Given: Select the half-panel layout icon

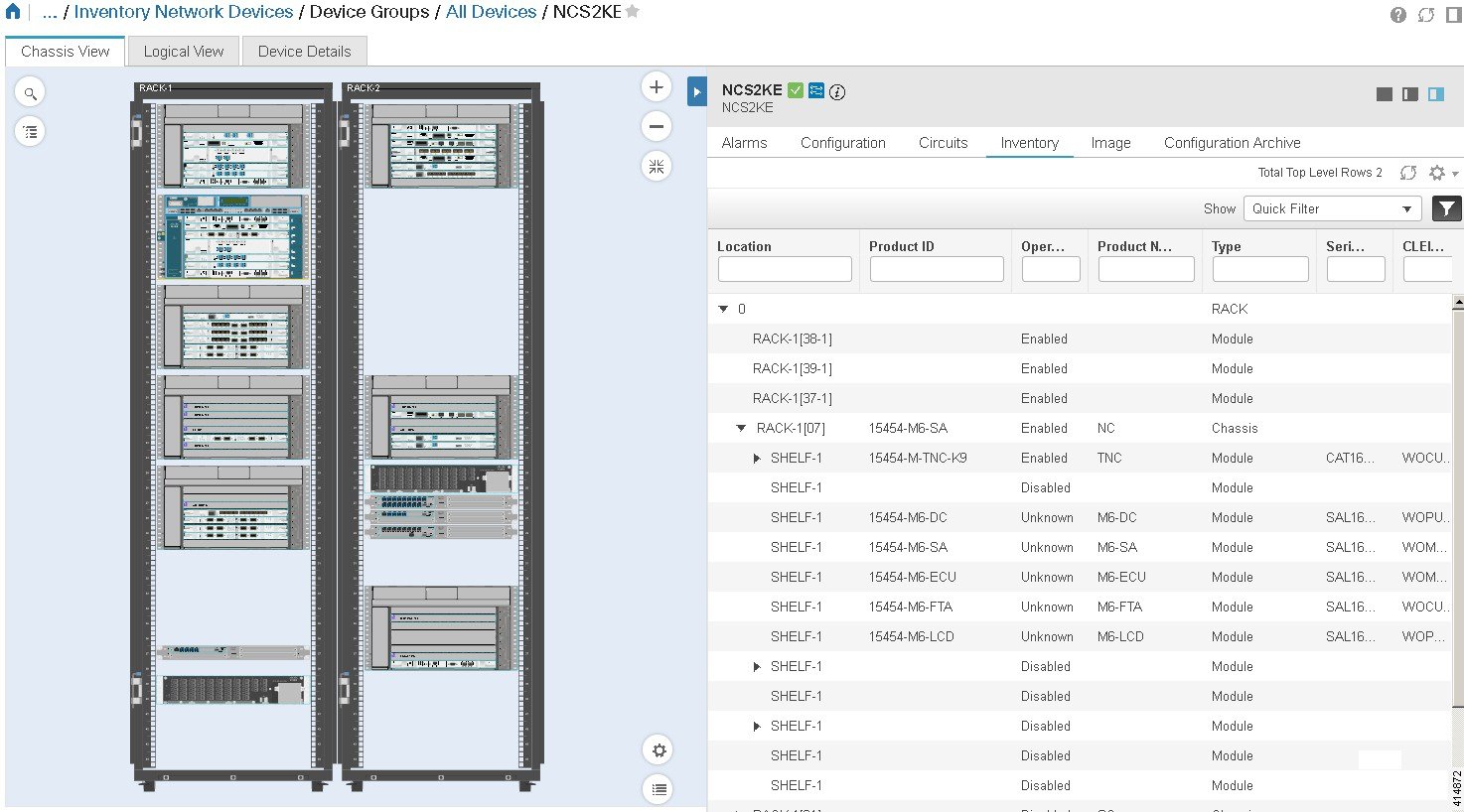Looking at the screenshot, I should (x=1410, y=94).
